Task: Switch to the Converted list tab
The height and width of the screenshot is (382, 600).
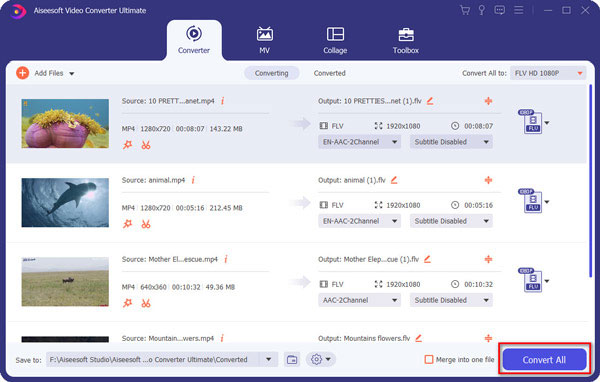Action: coord(329,73)
